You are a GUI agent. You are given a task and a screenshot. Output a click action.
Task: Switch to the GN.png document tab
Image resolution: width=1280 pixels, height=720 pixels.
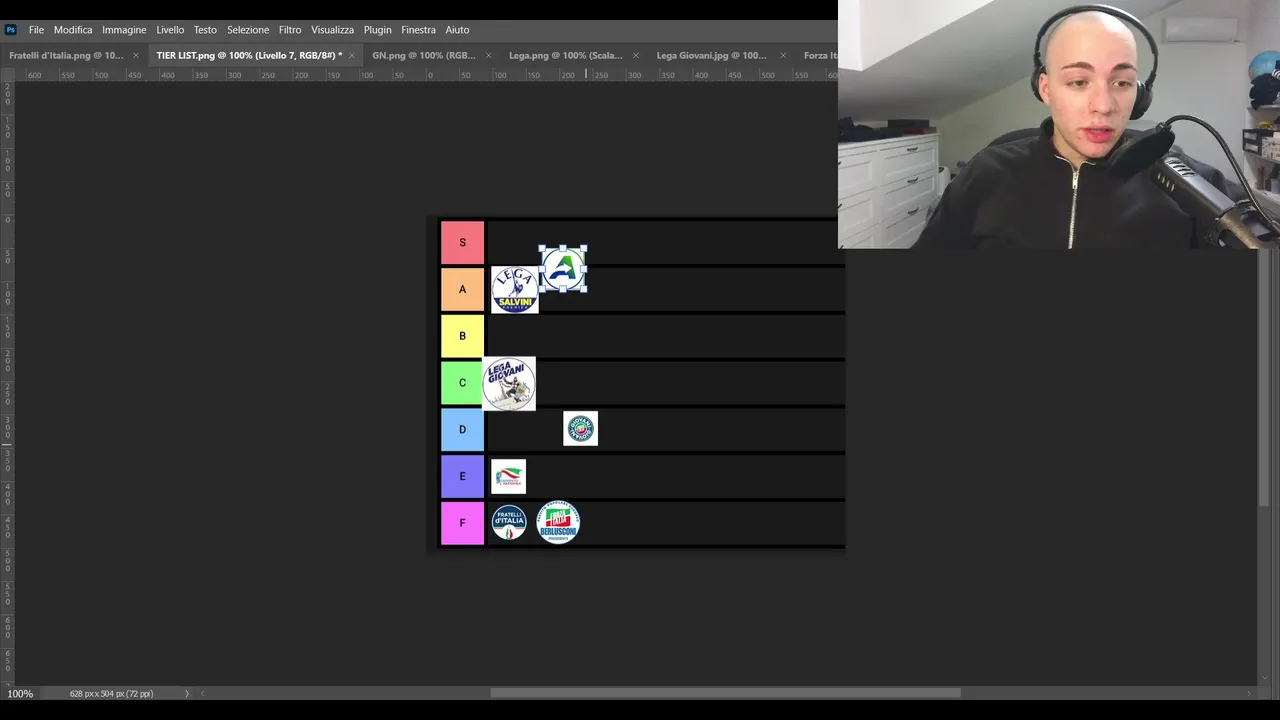[x=424, y=55]
